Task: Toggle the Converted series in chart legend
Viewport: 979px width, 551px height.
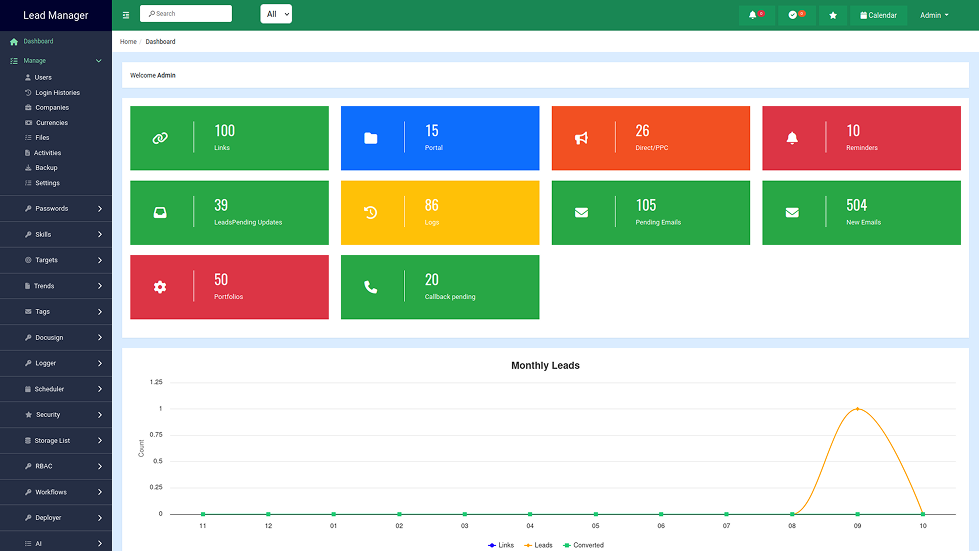Action: pos(583,545)
